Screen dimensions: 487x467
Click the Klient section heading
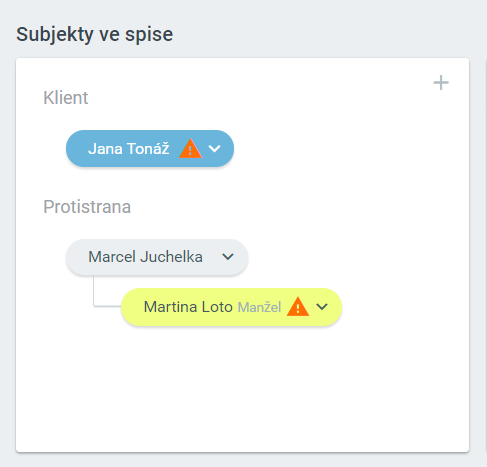66,98
